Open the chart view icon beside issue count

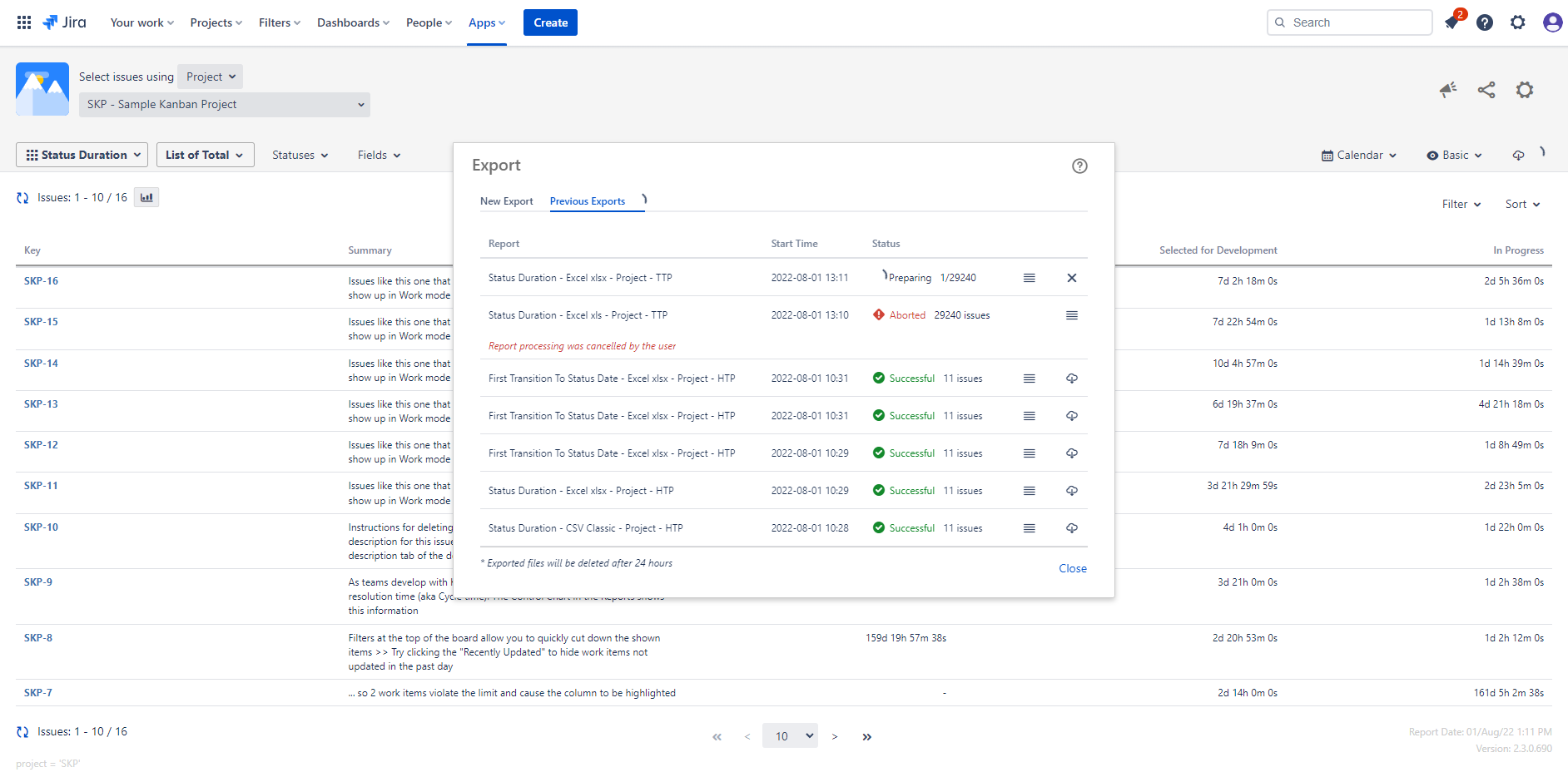(146, 197)
